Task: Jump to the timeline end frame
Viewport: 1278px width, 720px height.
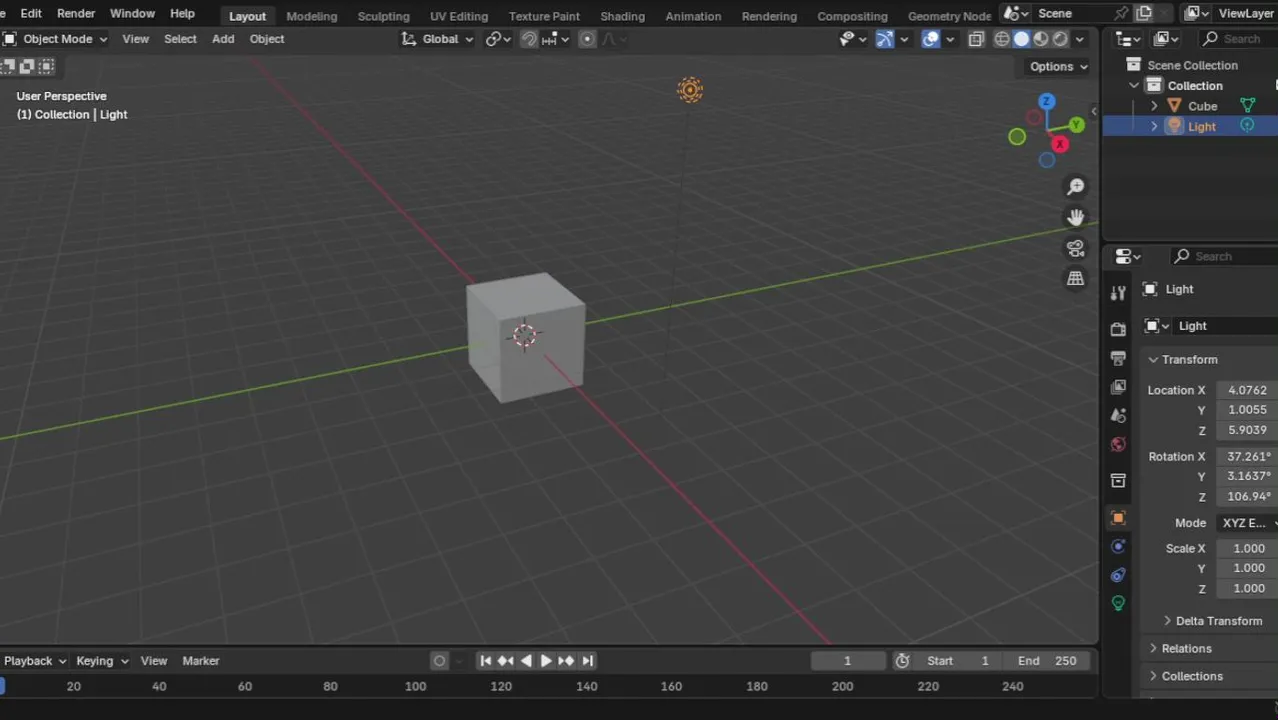Action: (587, 661)
